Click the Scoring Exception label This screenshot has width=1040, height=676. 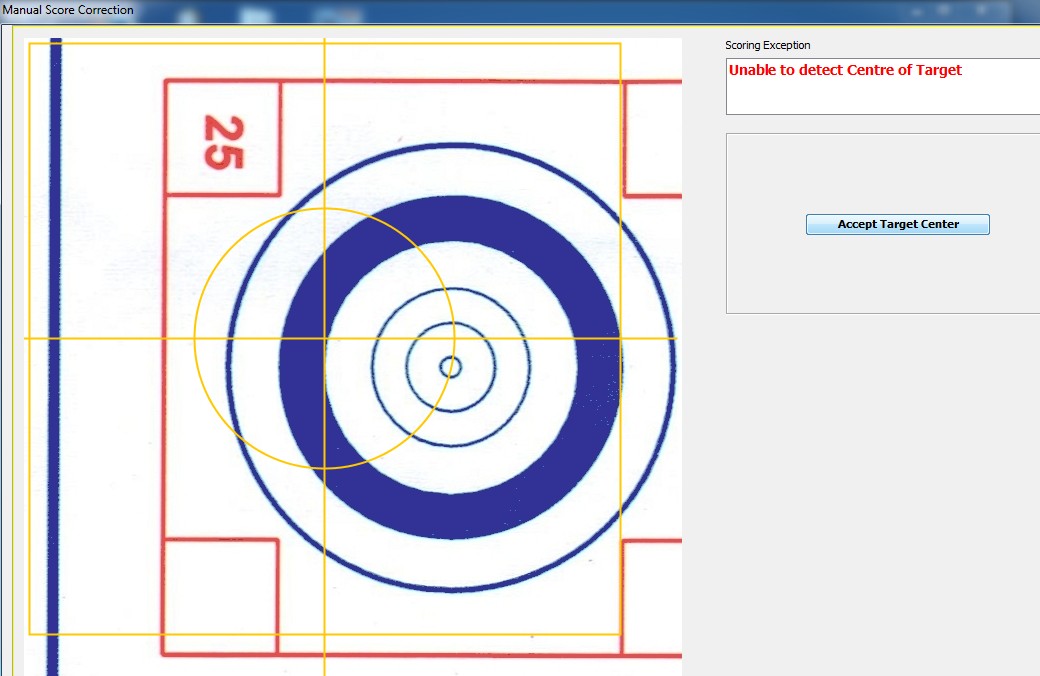tap(767, 45)
